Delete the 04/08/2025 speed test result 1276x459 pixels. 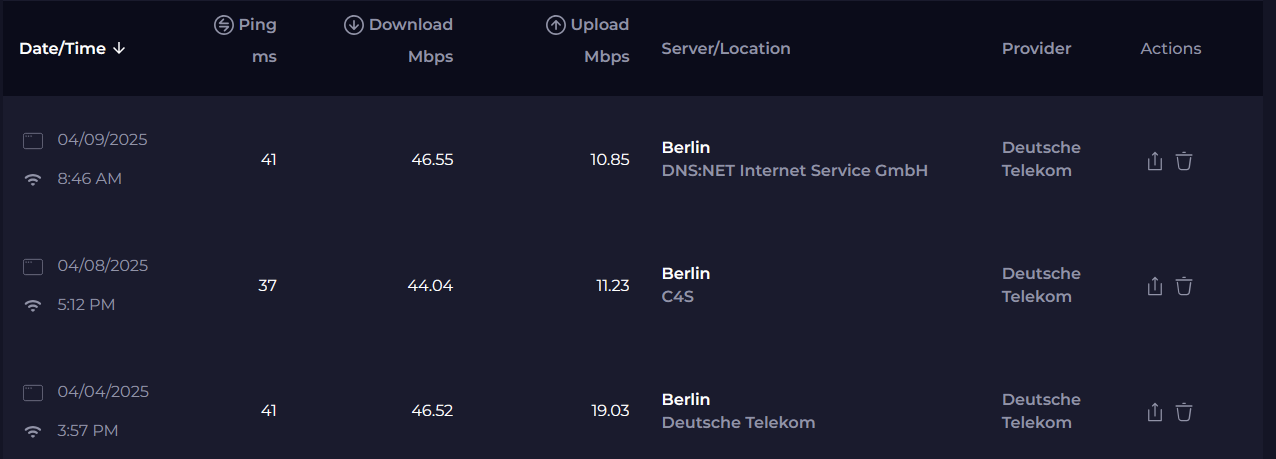pyautogui.click(x=1184, y=286)
